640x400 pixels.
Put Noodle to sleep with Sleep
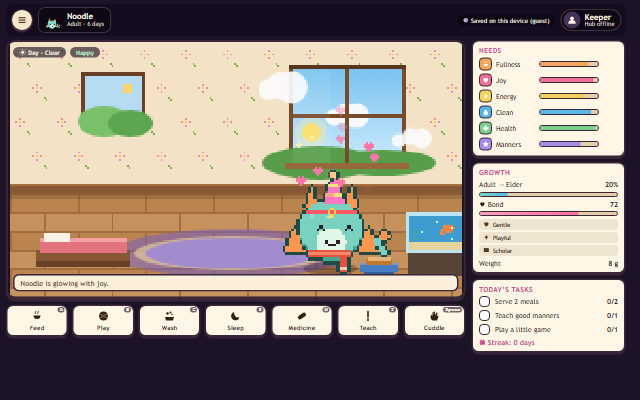point(236,320)
